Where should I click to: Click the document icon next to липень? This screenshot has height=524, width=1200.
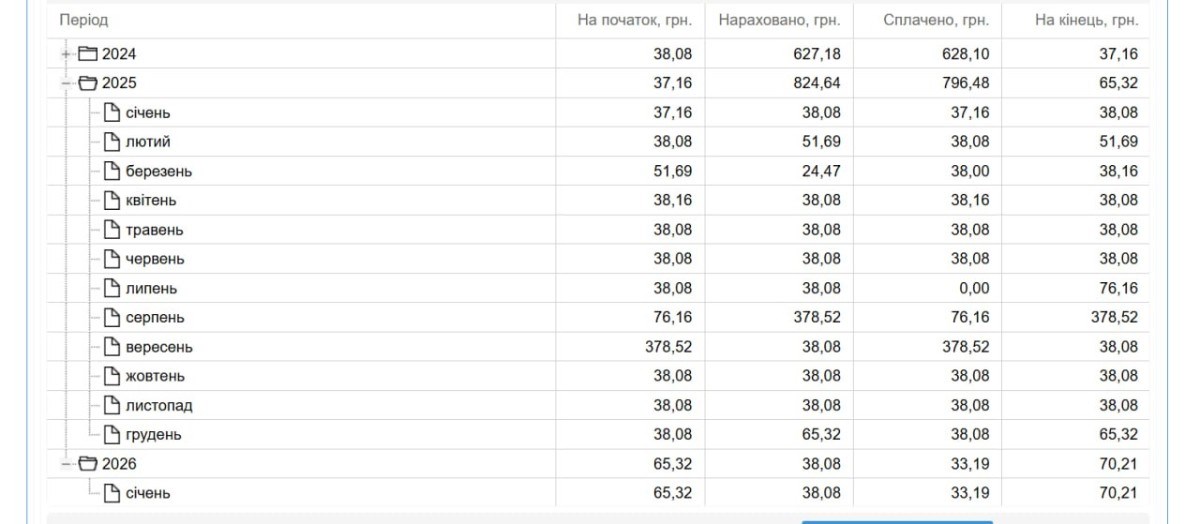(112, 288)
